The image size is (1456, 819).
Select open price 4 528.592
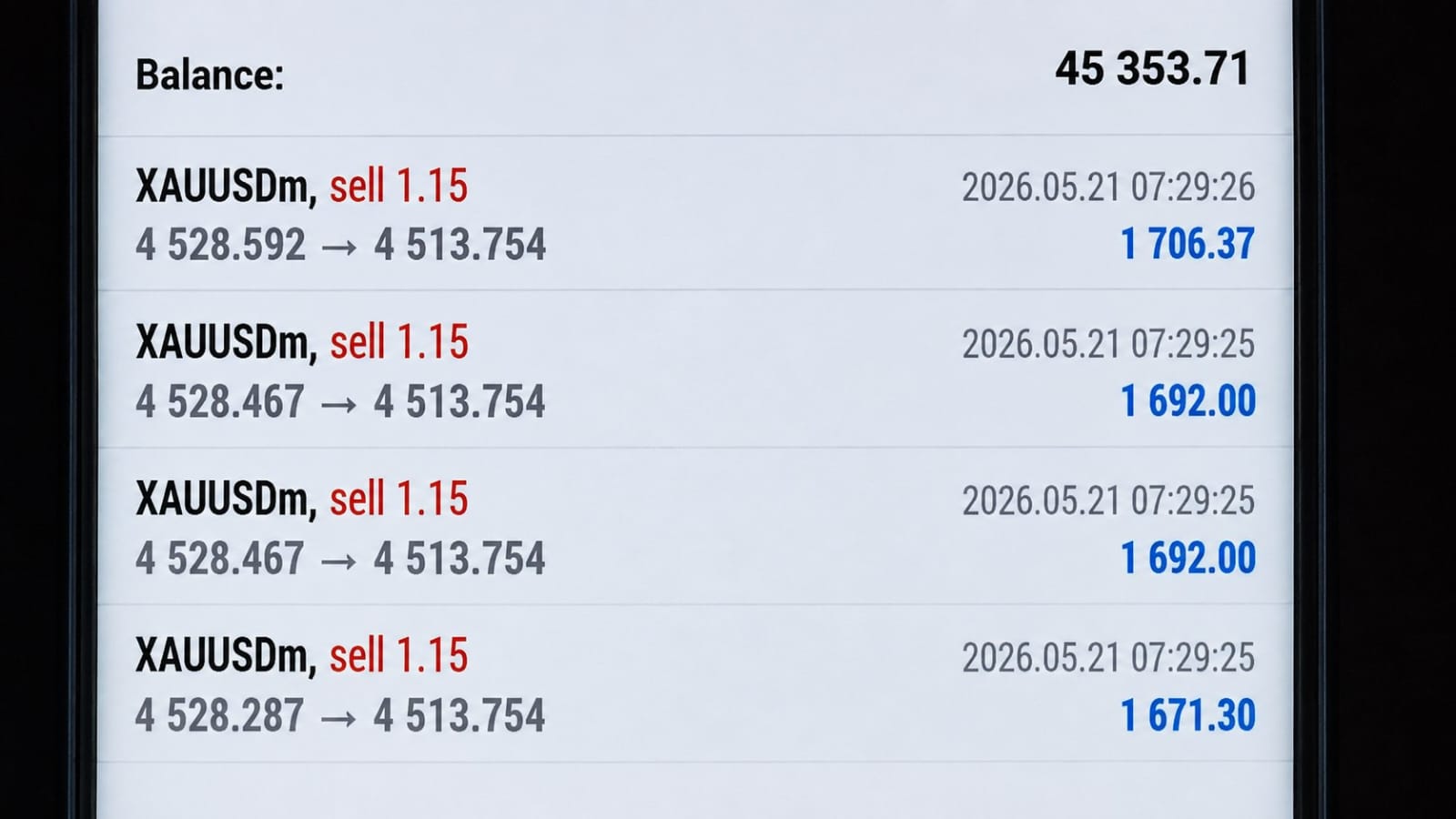pos(220,245)
